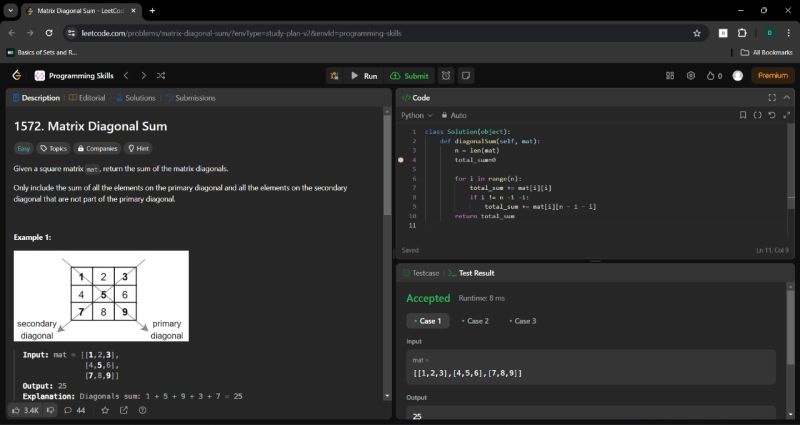Collapse the Code panel chevron
The height and width of the screenshot is (425, 800).
(787, 97)
